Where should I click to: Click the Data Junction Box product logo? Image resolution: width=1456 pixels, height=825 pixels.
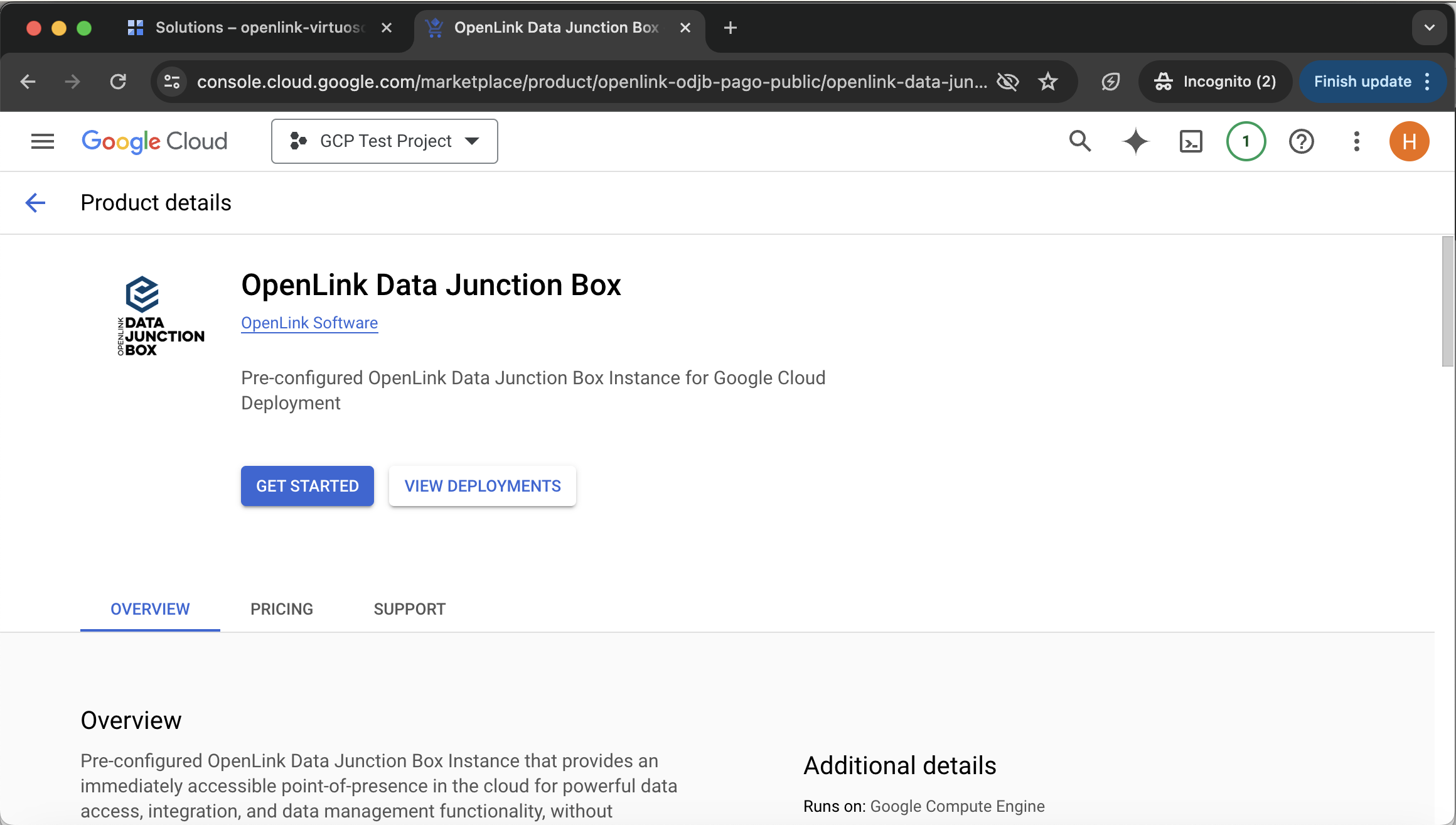pos(161,316)
